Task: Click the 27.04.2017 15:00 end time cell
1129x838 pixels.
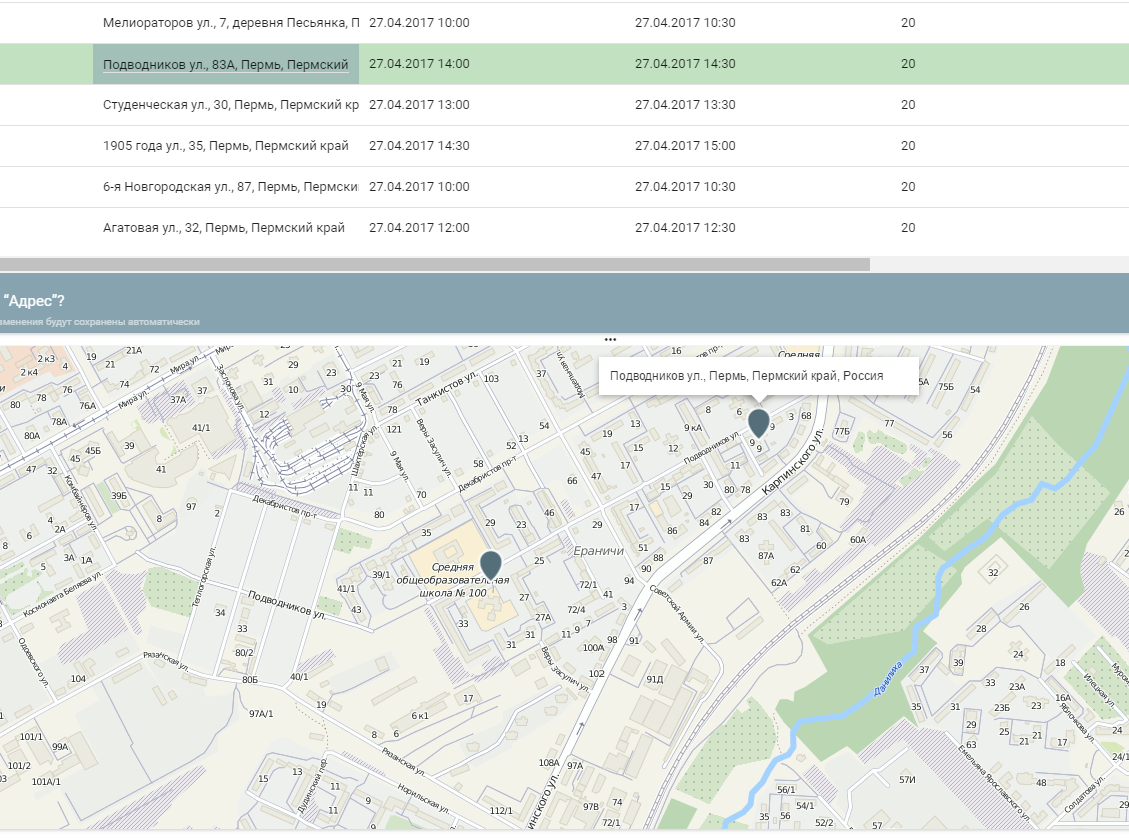Action: 685,146
